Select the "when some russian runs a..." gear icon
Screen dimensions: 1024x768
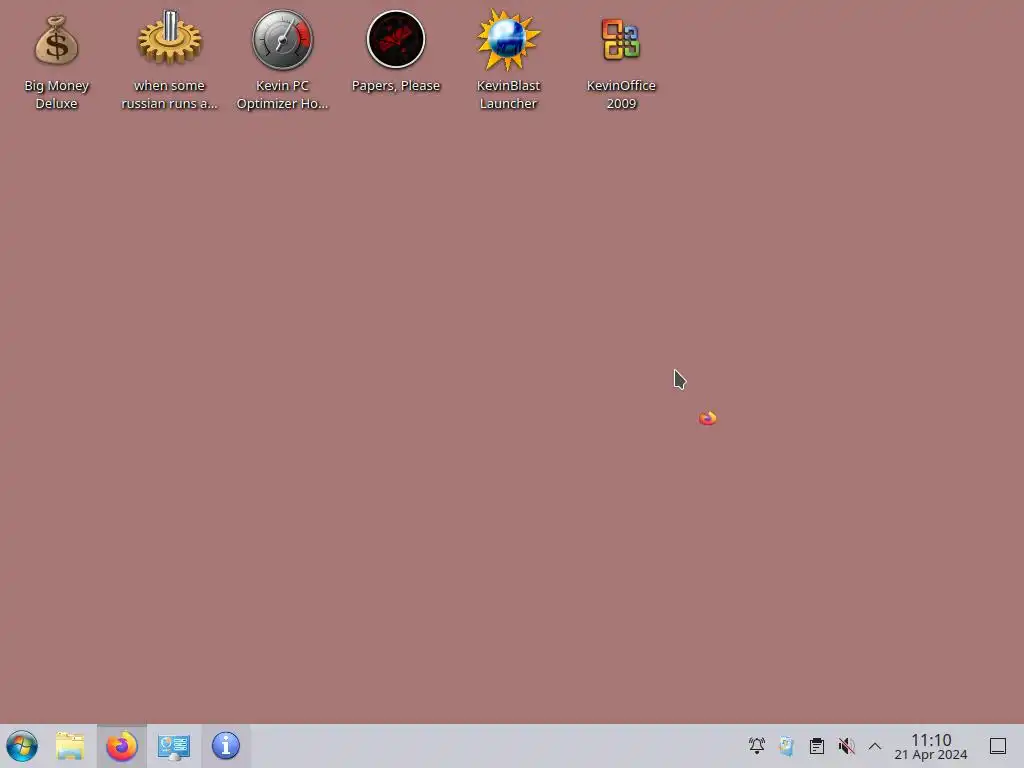(169, 39)
